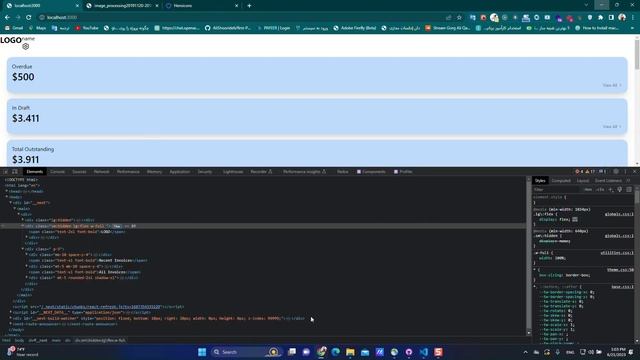Click the yellow DevTools warning count badge
The height and width of the screenshot is (360, 640).
pyautogui.click(x=591, y=172)
